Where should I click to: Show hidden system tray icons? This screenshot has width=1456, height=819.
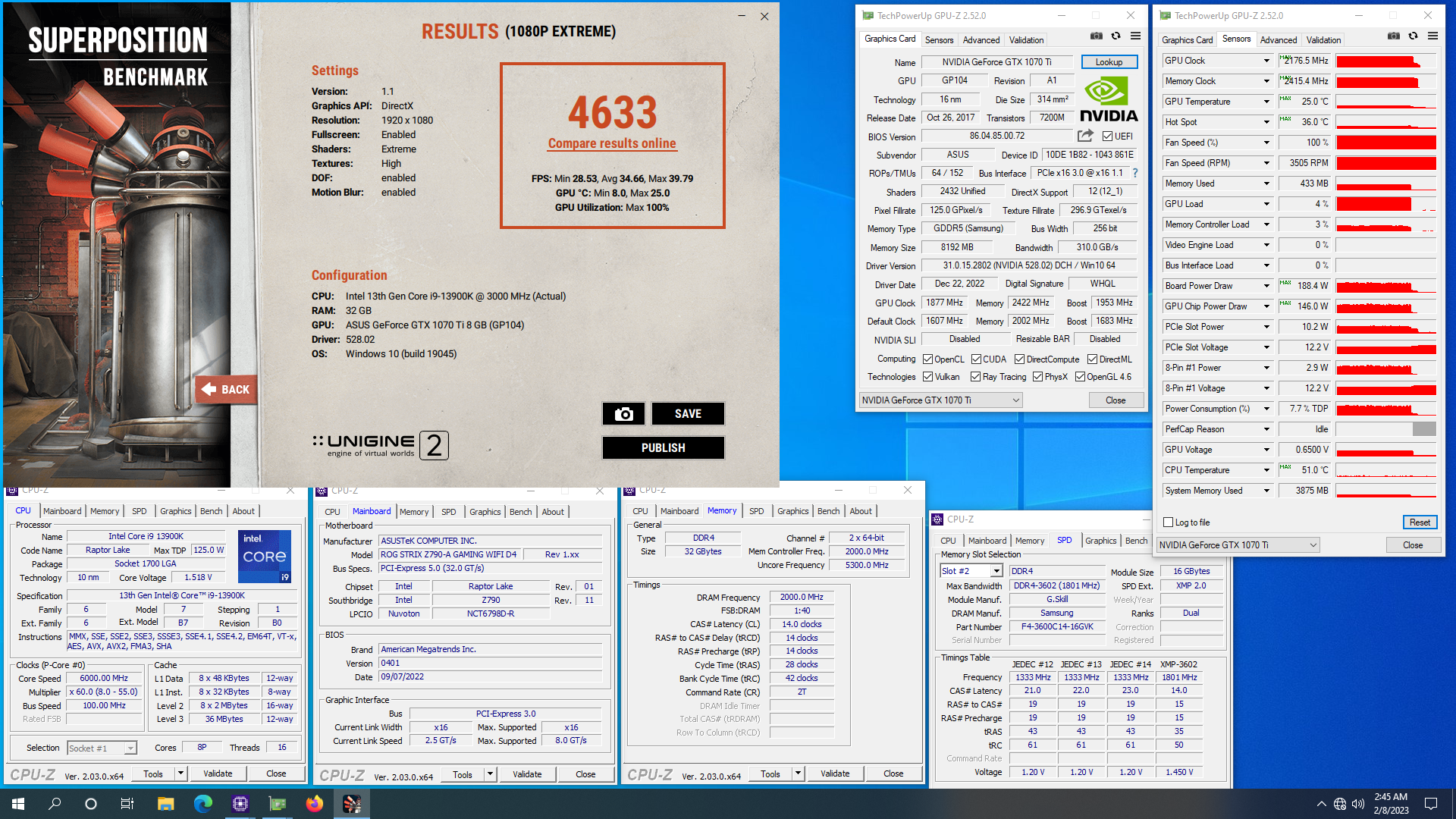[x=1322, y=804]
